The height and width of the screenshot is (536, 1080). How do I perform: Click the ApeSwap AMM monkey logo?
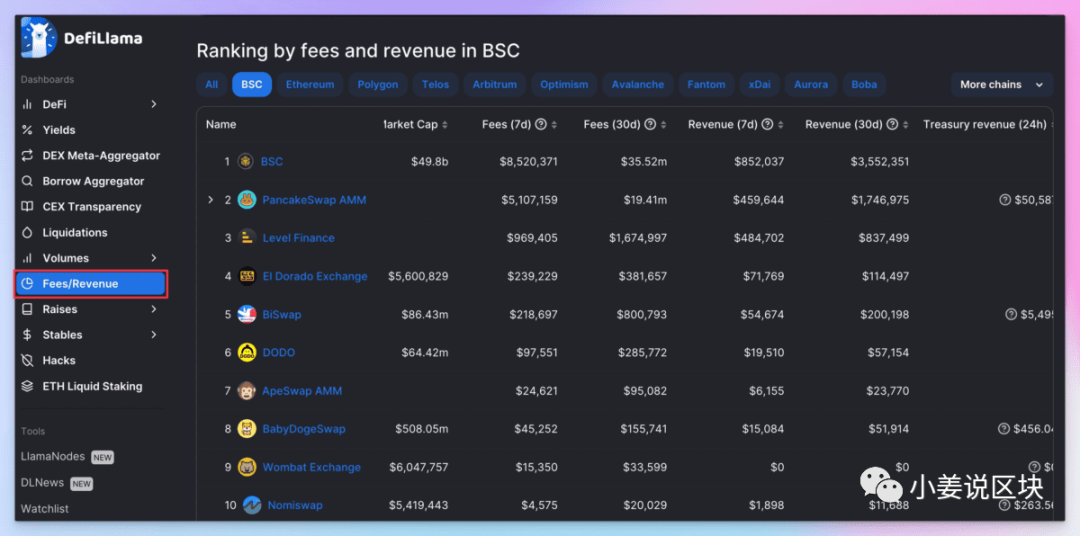pos(247,391)
